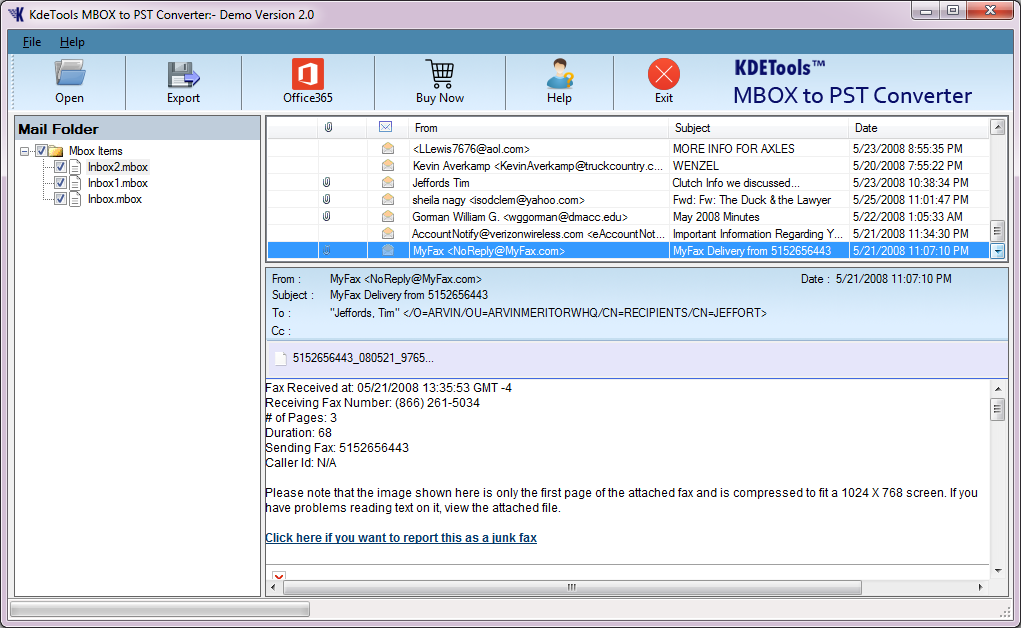Click message horizontal scroll right arrow

980,588
